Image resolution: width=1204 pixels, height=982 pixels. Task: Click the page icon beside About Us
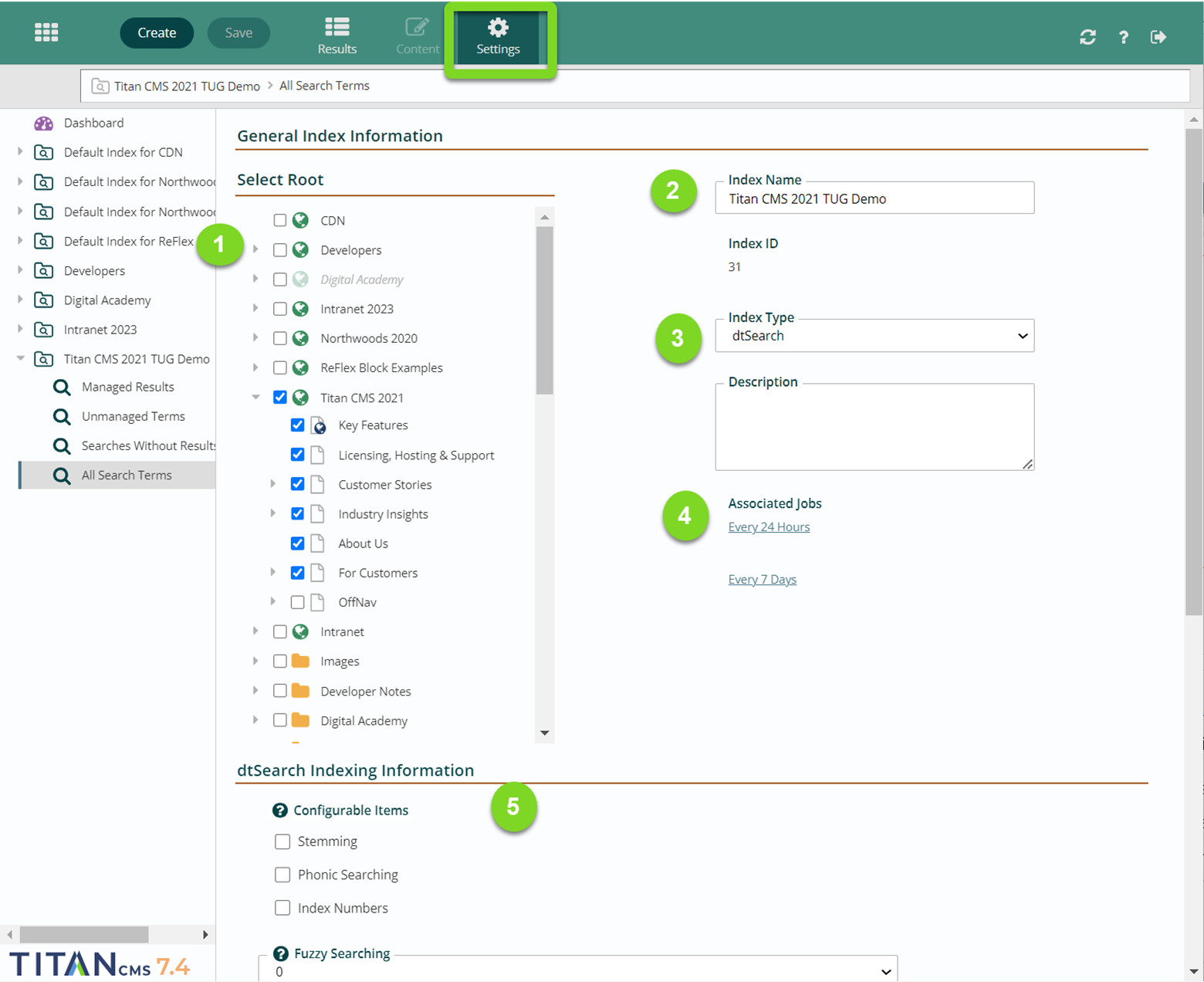coord(317,543)
